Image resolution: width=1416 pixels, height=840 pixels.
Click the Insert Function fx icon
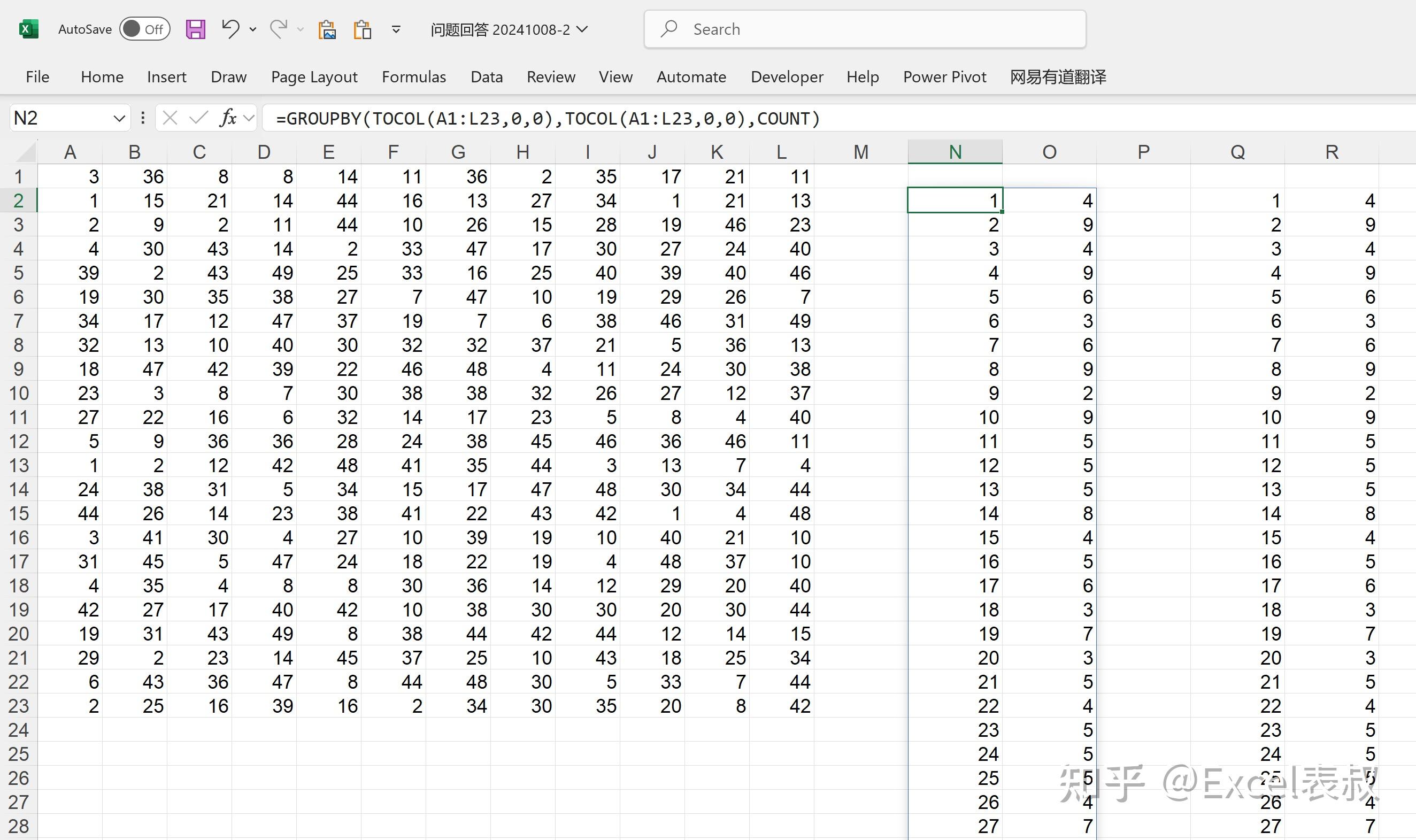coord(228,118)
